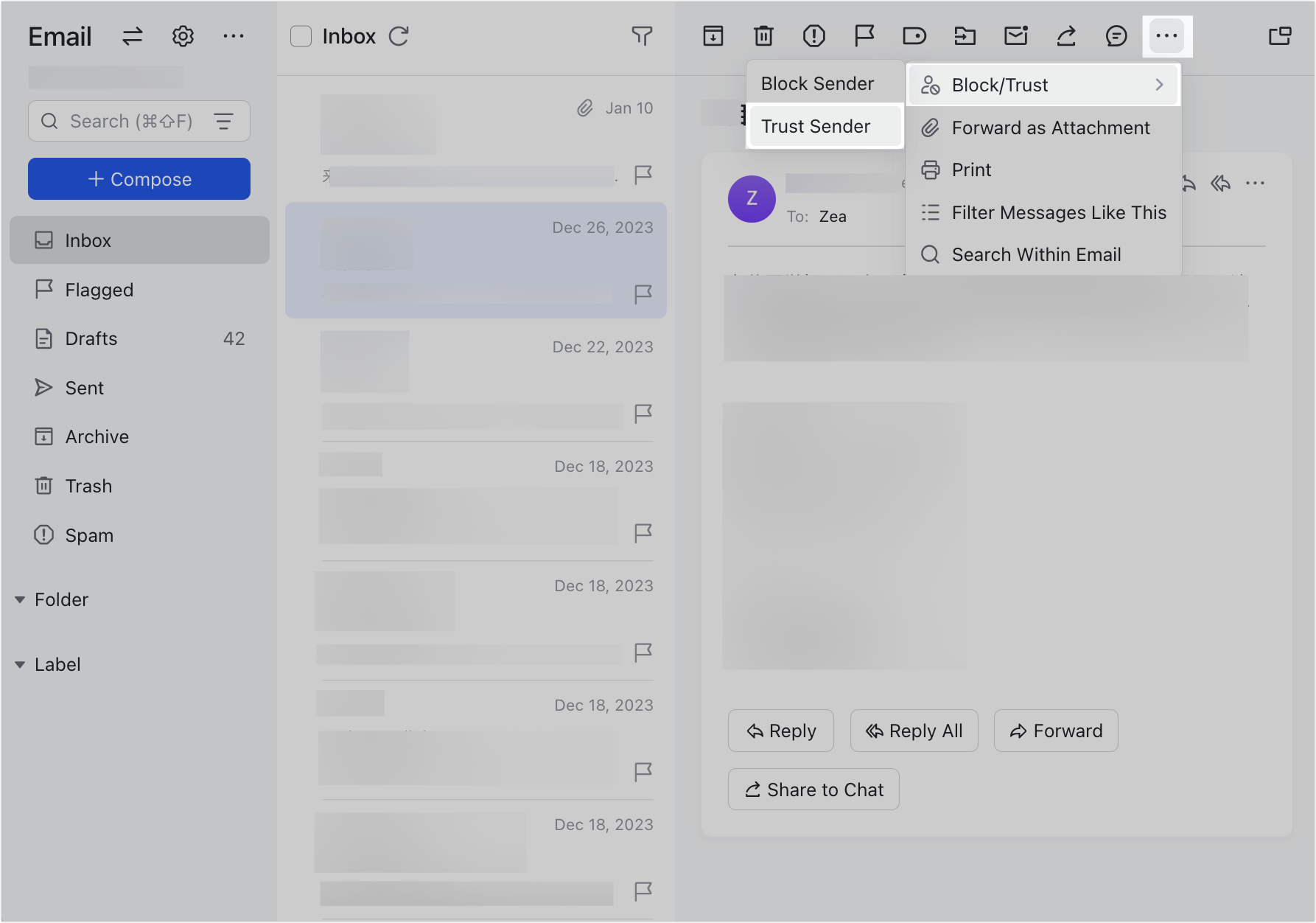Click the label tag icon in toolbar

pyautogui.click(x=914, y=36)
